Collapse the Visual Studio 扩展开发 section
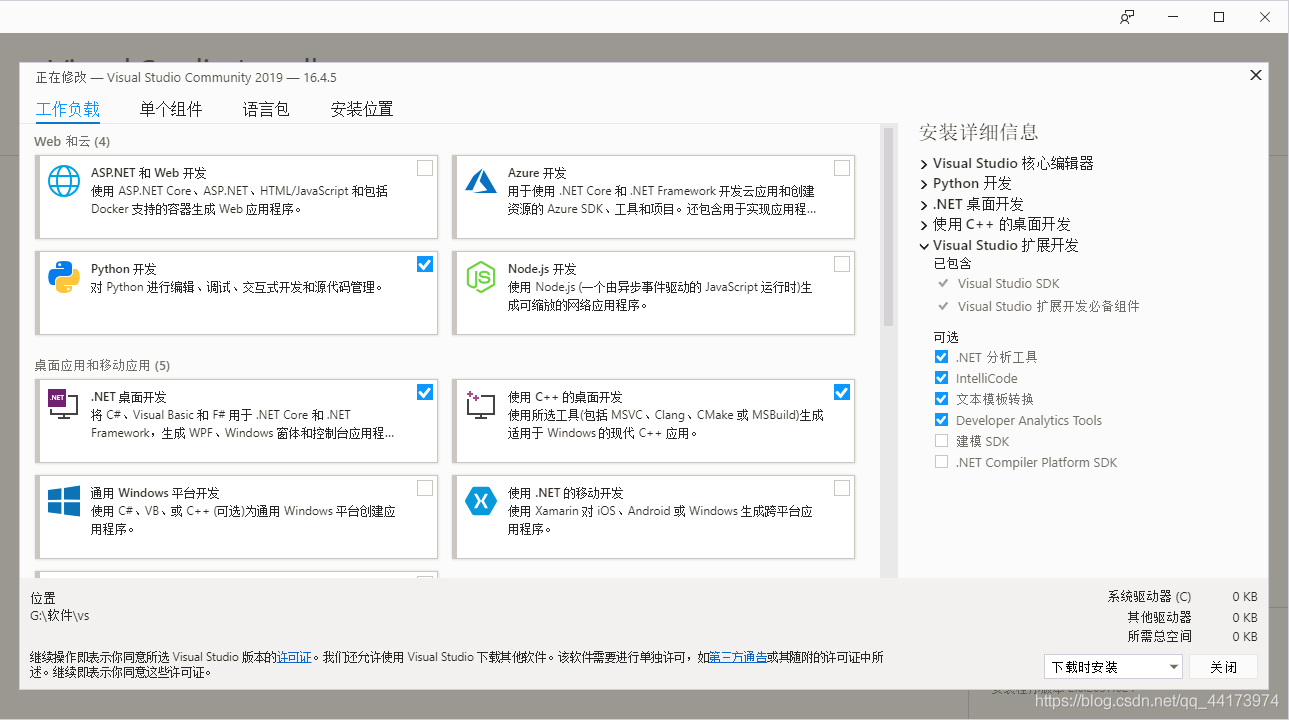1289x720 pixels. 924,245
